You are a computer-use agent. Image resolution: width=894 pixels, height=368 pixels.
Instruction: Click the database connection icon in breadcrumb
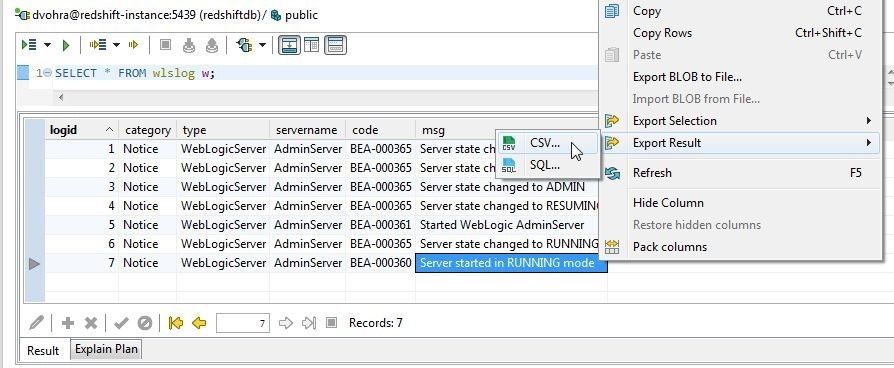23,15
